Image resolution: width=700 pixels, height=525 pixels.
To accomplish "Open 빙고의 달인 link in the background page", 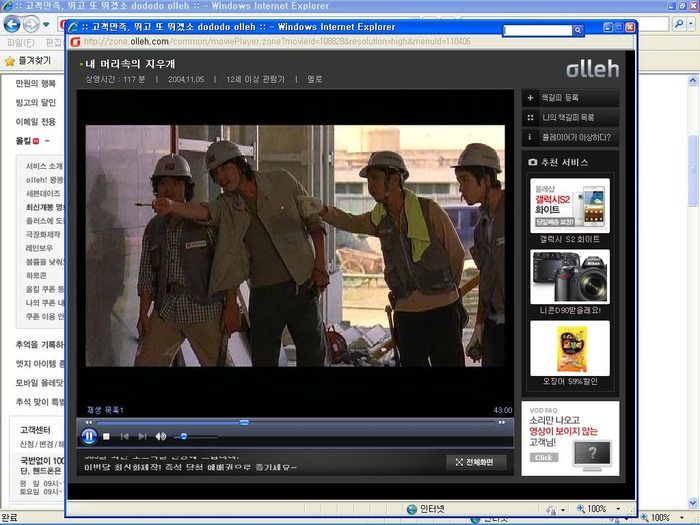I will pyautogui.click(x=36, y=103).
